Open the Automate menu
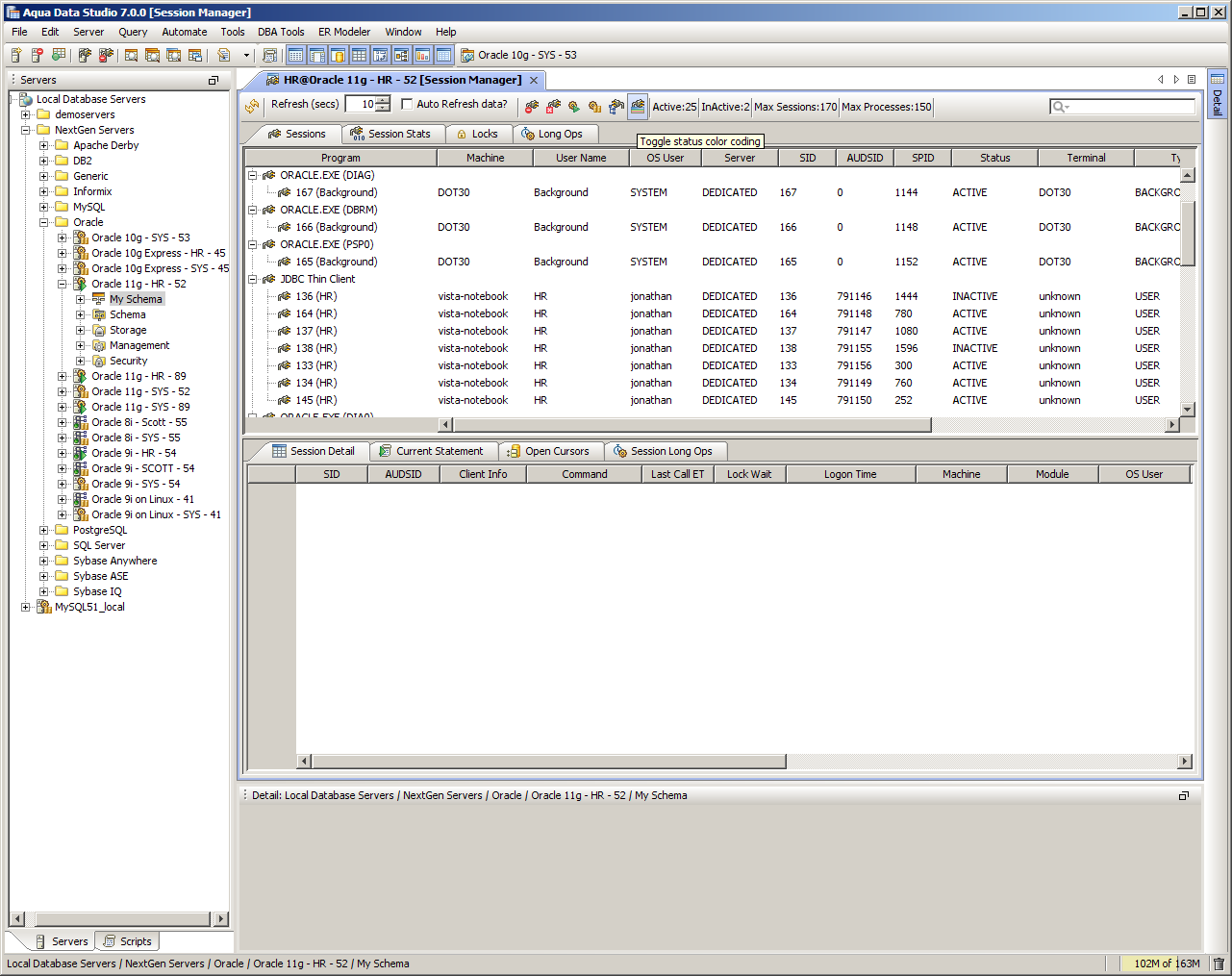The width and height of the screenshot is (1232, 976). click(x=185, y=32)
